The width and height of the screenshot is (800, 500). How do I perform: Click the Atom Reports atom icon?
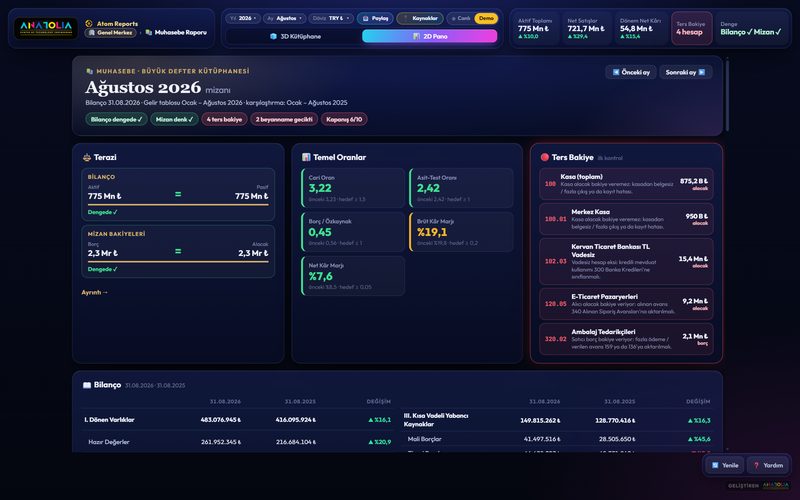coord(89,23)
